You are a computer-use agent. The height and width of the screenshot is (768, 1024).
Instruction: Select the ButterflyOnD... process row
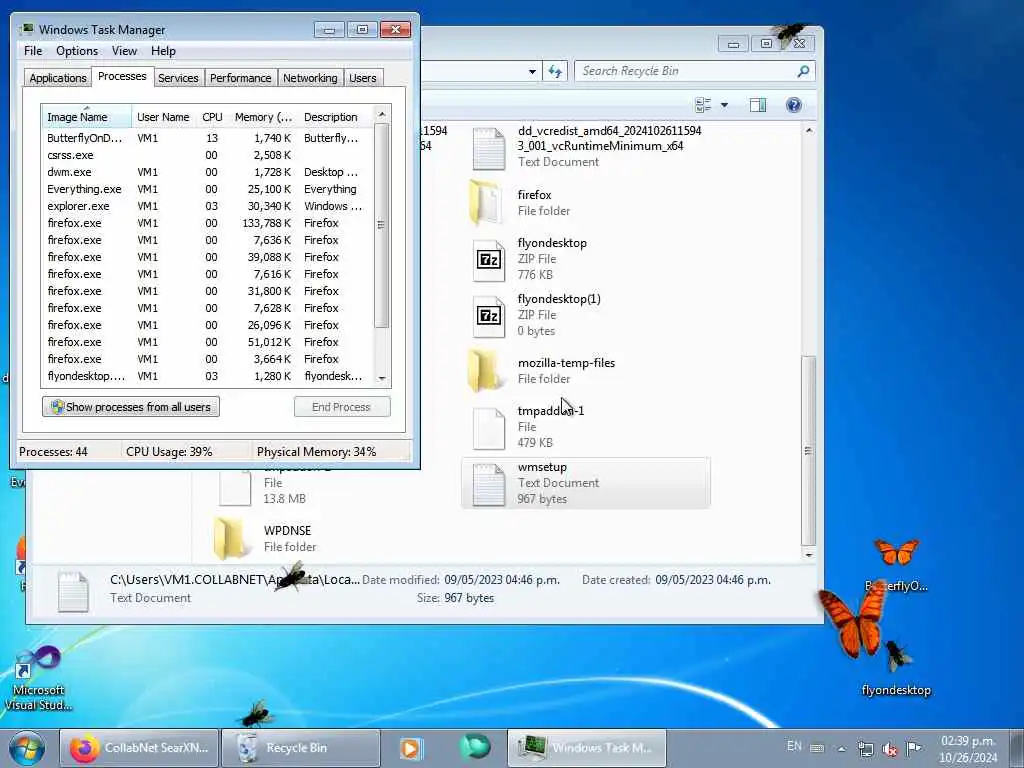(x=206, y=138)
